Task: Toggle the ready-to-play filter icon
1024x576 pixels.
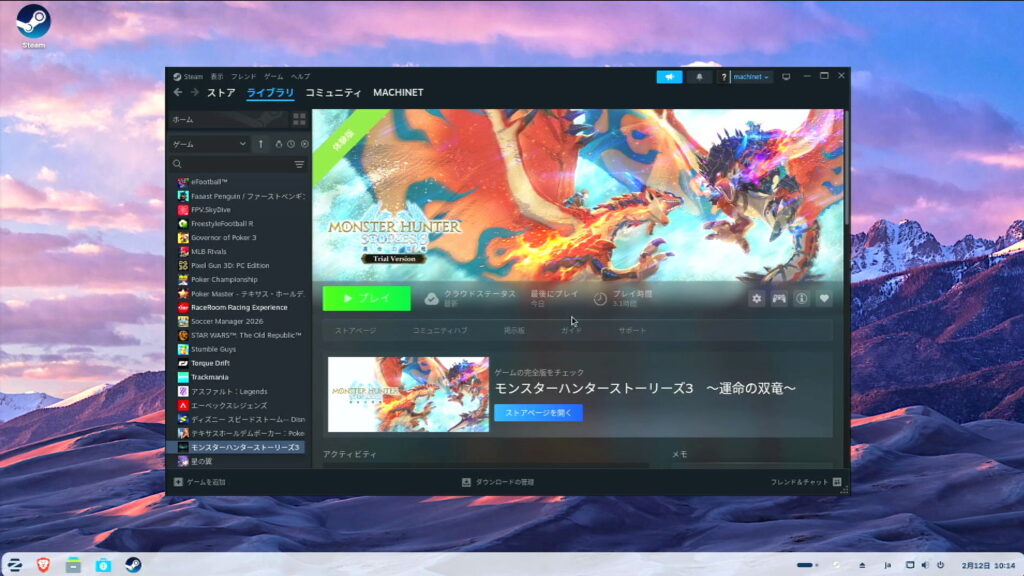Action: tap(304, 144)
